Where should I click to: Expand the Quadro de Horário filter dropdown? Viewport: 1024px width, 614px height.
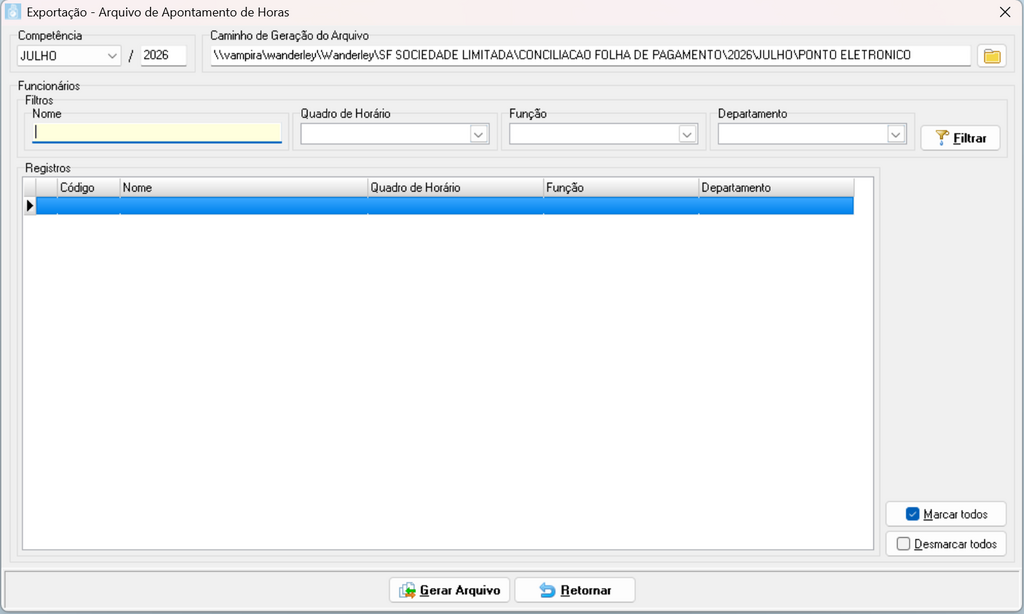coord(478,135)
